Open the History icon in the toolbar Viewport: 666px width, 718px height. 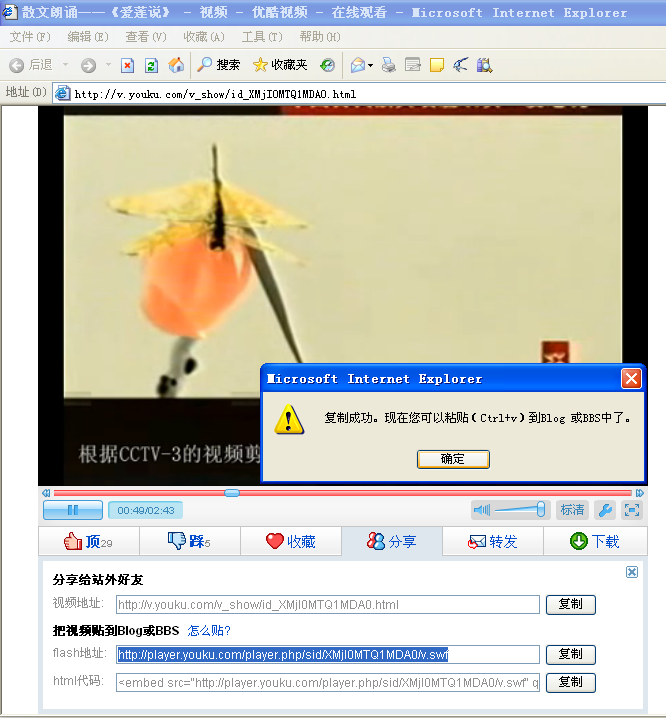point(327,65)
